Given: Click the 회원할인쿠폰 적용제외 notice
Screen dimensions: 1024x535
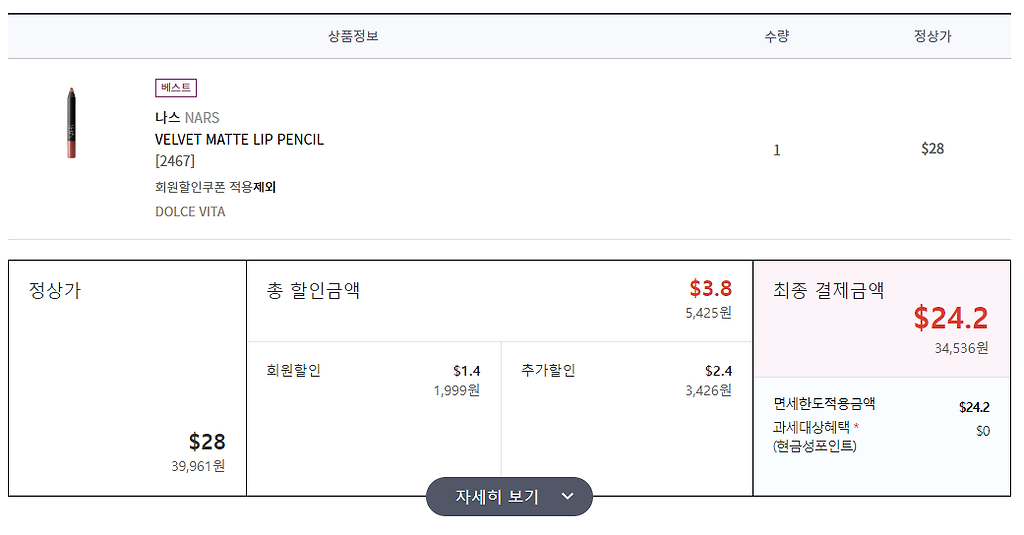Looking at the screenshot, I should click(x=215, y=187).
